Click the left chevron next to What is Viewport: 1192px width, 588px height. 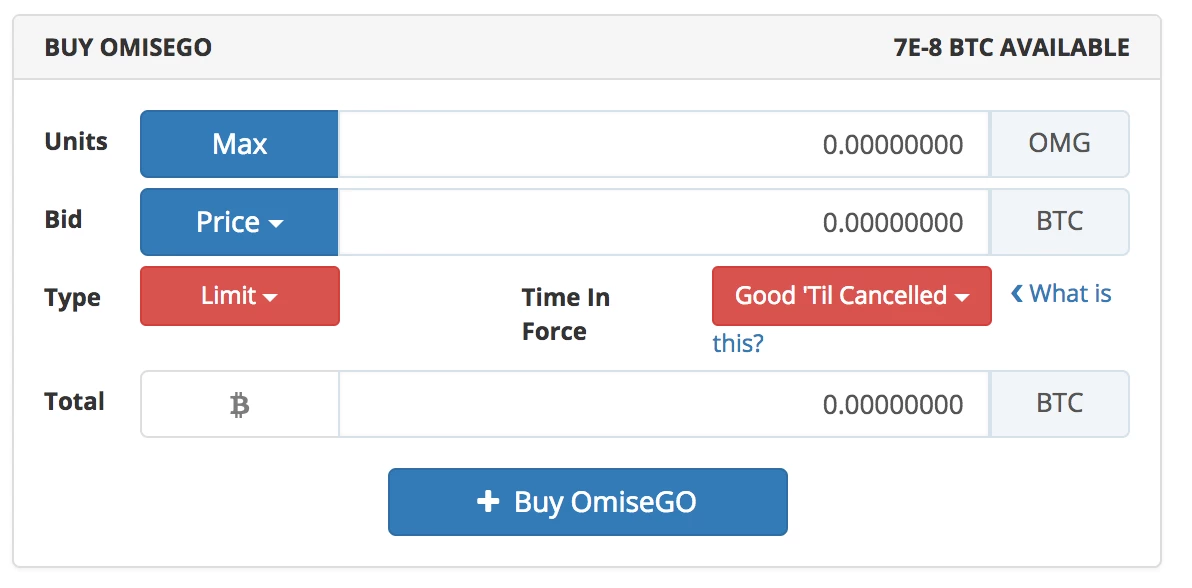(x=1018, y=293)
